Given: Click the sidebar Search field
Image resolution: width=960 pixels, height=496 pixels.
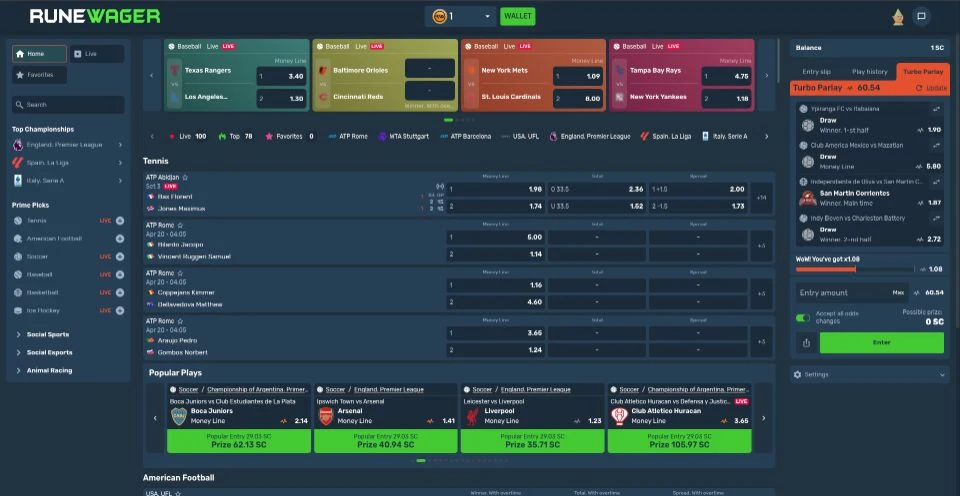Looking at the screenshot, I should click(x=68, y=105).
